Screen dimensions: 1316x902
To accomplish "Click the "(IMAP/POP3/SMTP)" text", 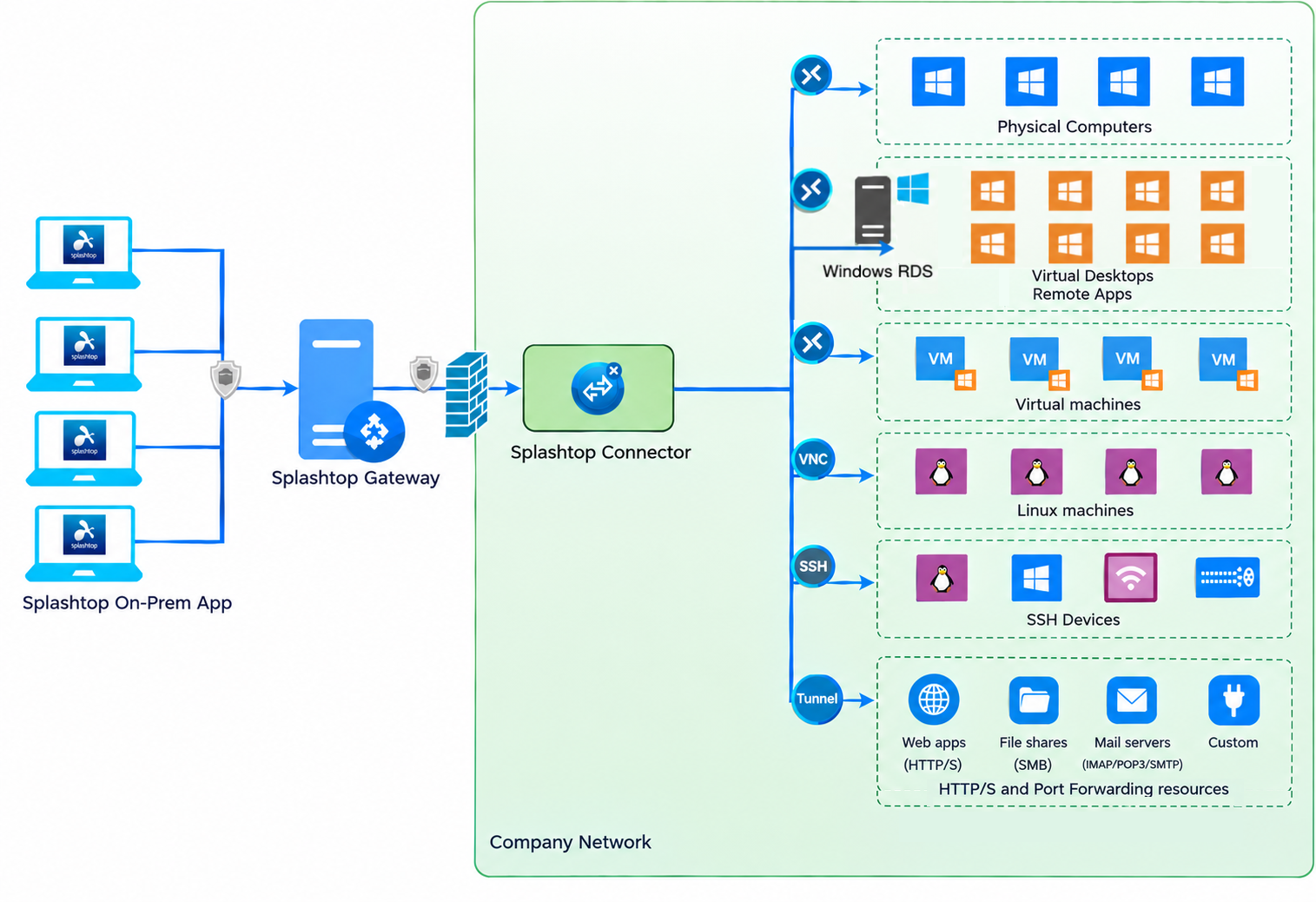I will (1132, 765).
